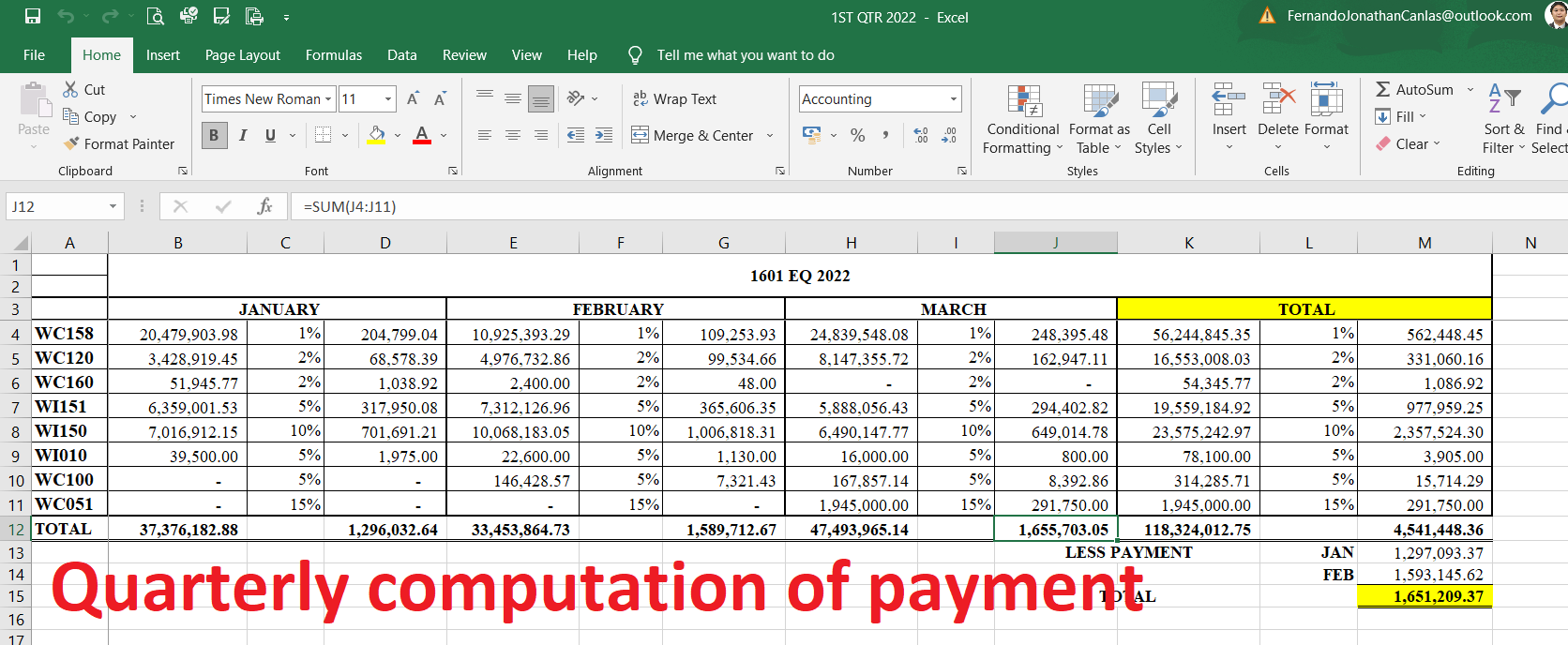The width and height of the screenshot is (1568, 645).
Task: Click the Borders icon
Action: click(323, 135)
